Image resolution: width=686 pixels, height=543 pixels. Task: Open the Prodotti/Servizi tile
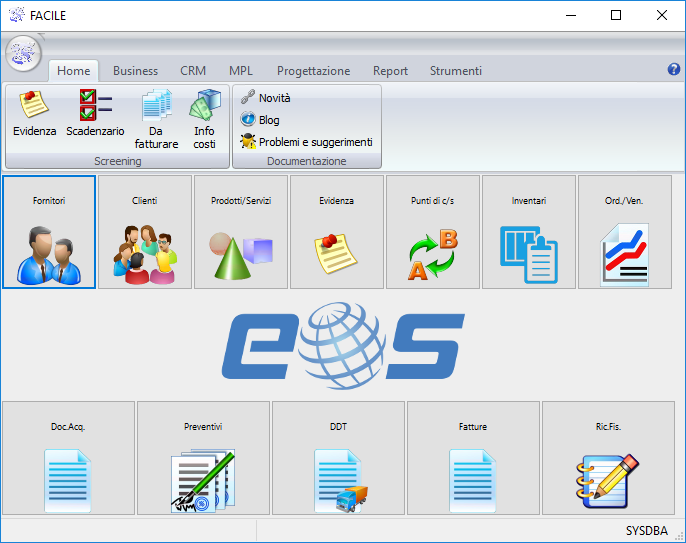241,232
